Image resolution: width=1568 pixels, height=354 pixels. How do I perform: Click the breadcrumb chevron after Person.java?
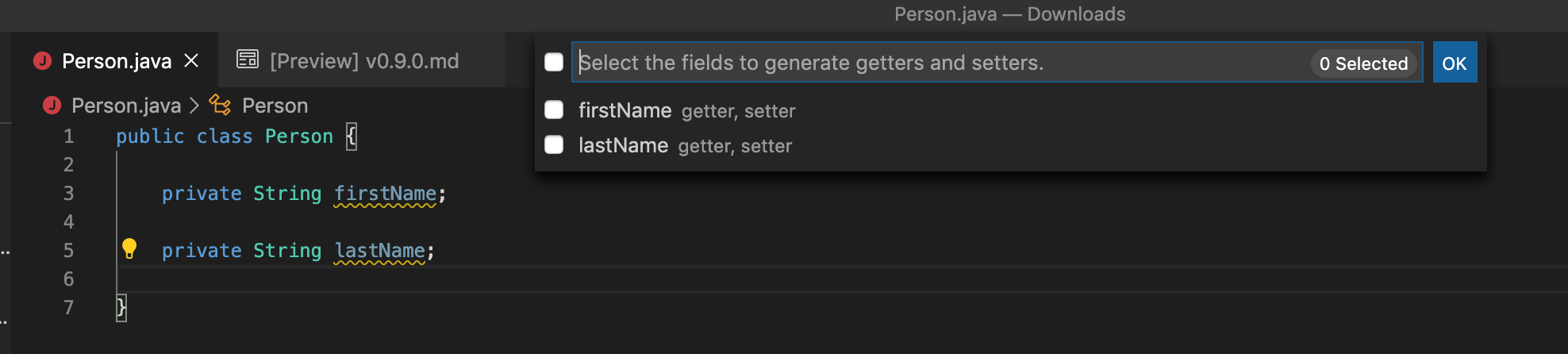click(x=194, y=106)
